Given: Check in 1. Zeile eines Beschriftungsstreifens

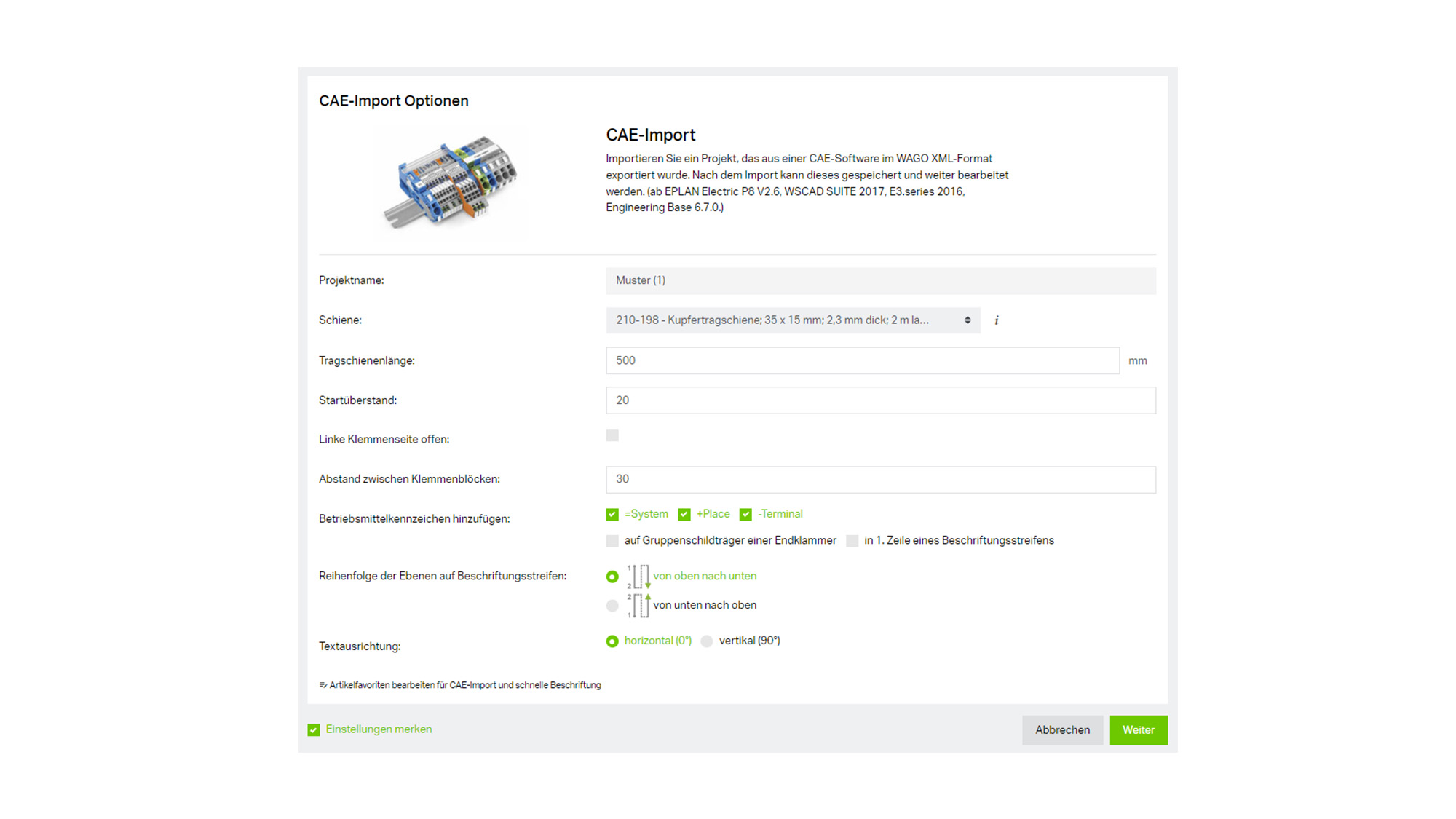Looking at the screenshot, I should pyautogui.click(x=852, y=541).
